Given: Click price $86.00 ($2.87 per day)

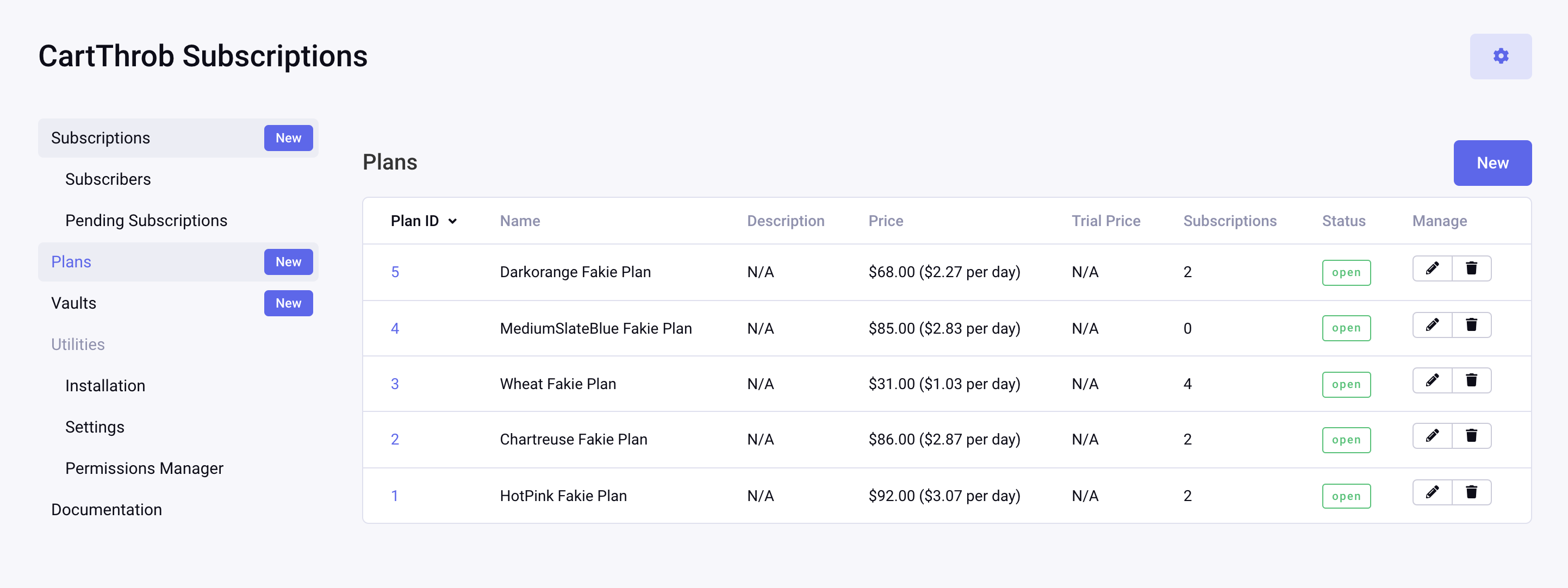Looking at the screenshot, I should coord(944,440).
